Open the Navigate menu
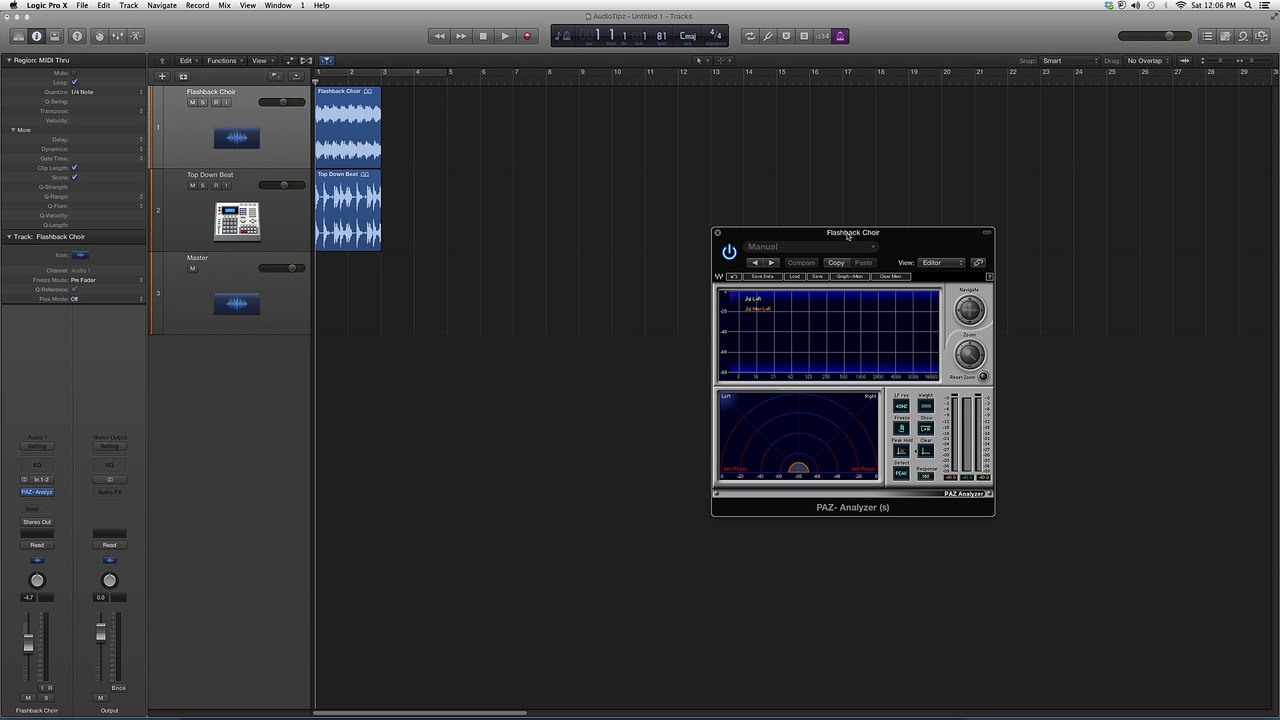 162,5
